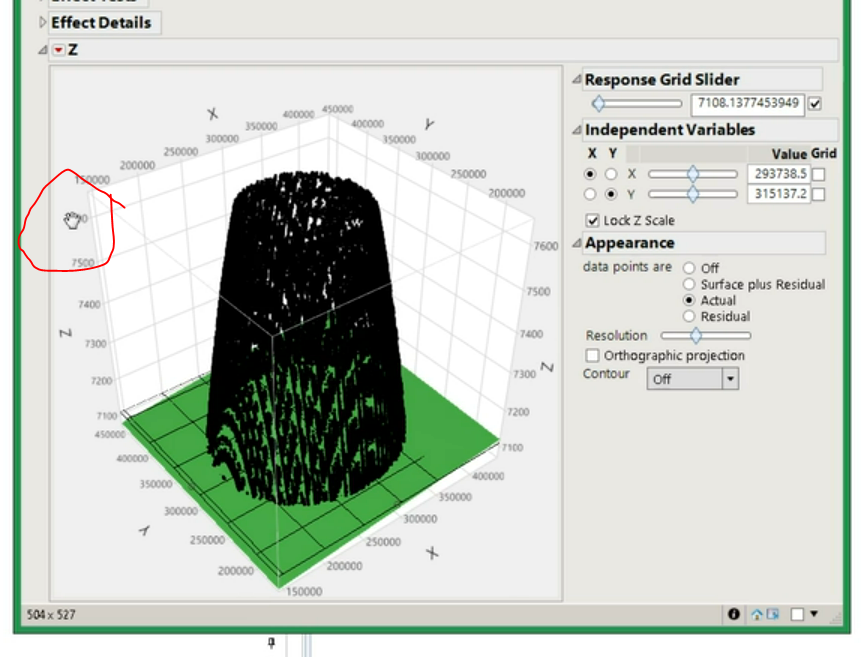
Task: Select Surface plus Residual data points
Action: (x=689, y=284)
